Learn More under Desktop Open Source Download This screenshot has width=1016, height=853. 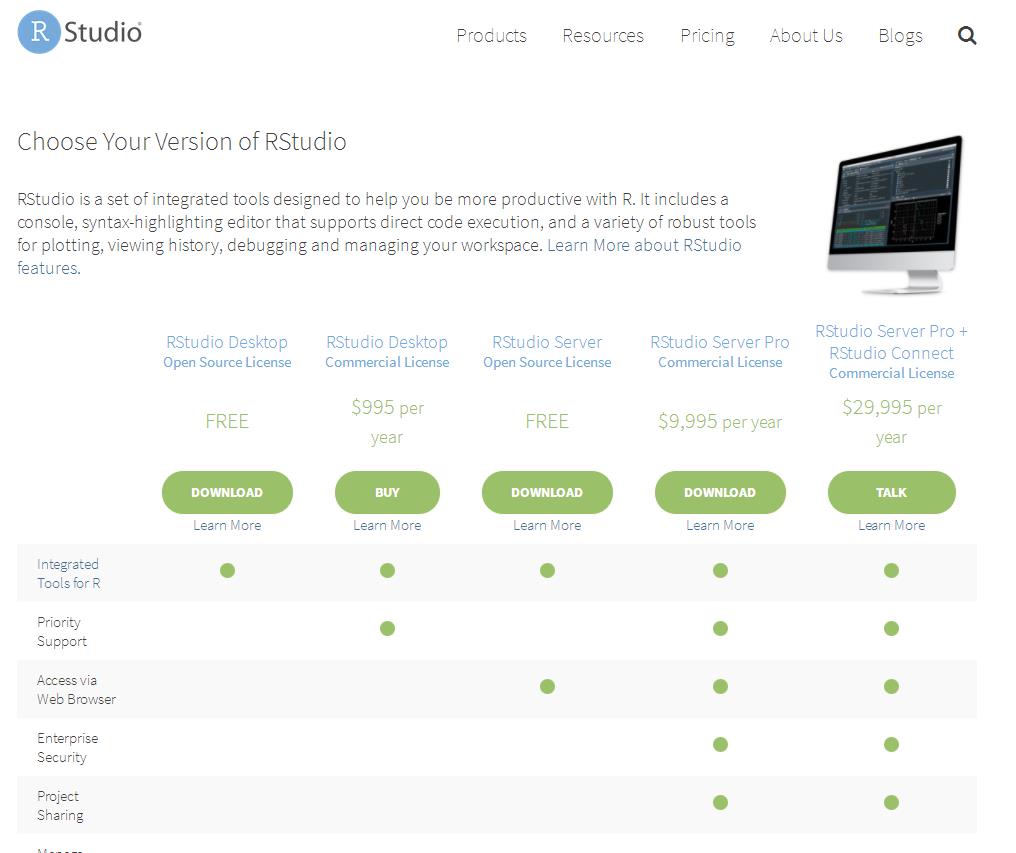click(x=227, y=525)
